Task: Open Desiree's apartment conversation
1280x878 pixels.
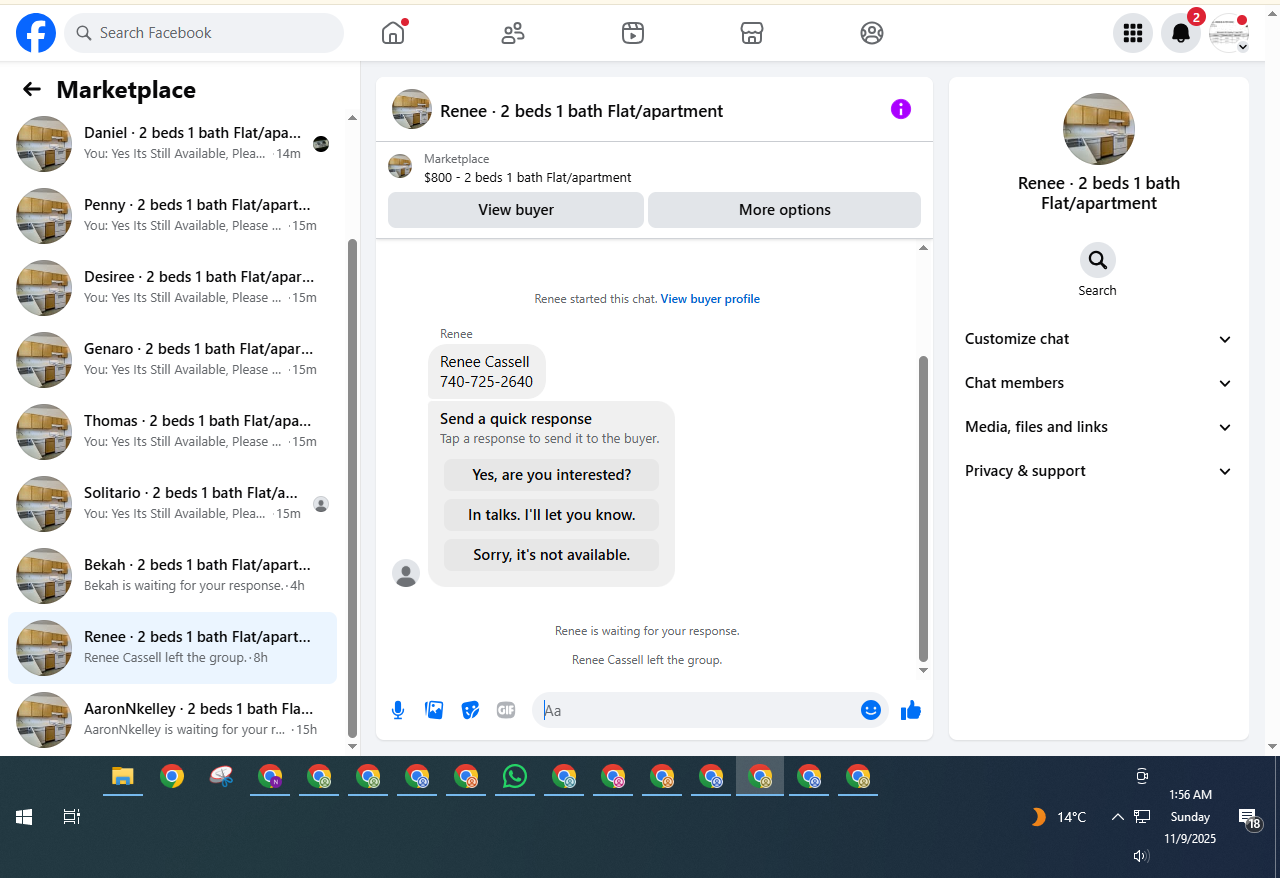Action: [172, 288]
